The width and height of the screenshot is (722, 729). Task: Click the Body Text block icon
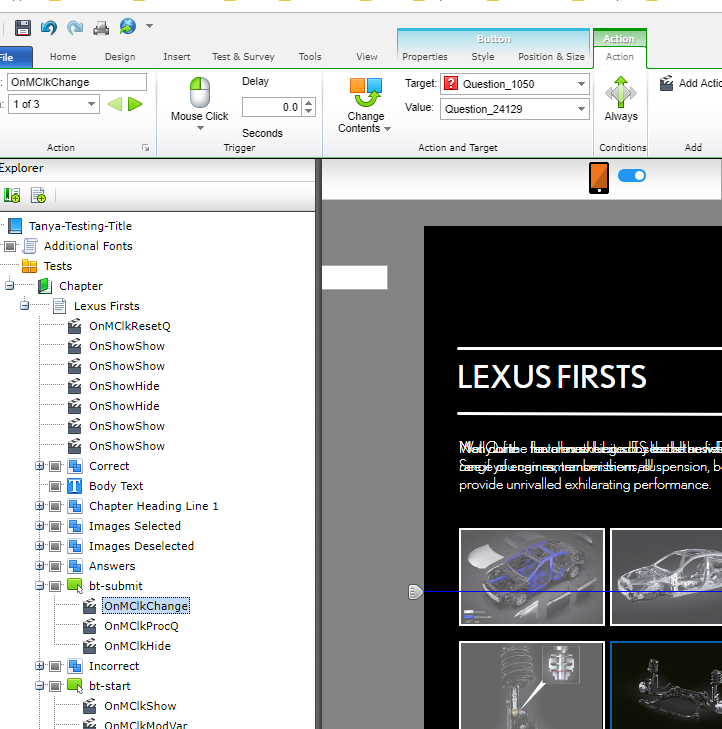(75, 486)
